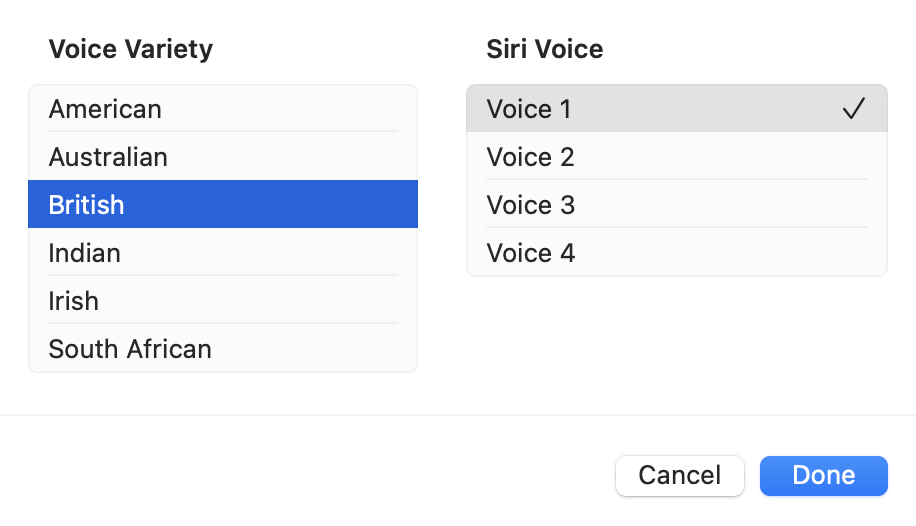Image resolution: width=916 pixels, height=526 pixels.
Task: Click the Siri Voice heading label
Action: tap(545, 49)
